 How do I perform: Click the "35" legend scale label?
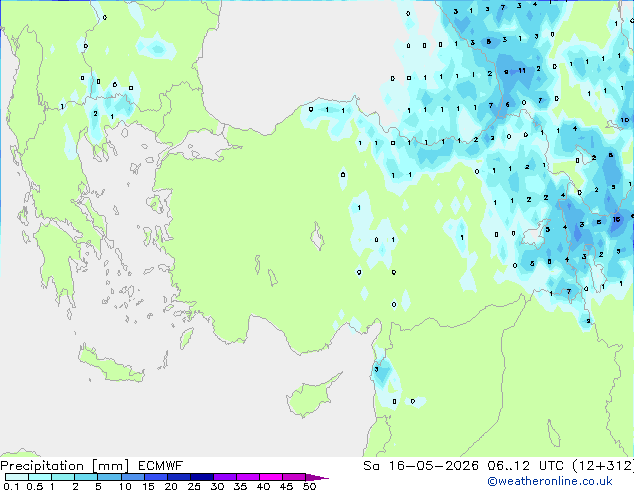[x=240, y=486]
